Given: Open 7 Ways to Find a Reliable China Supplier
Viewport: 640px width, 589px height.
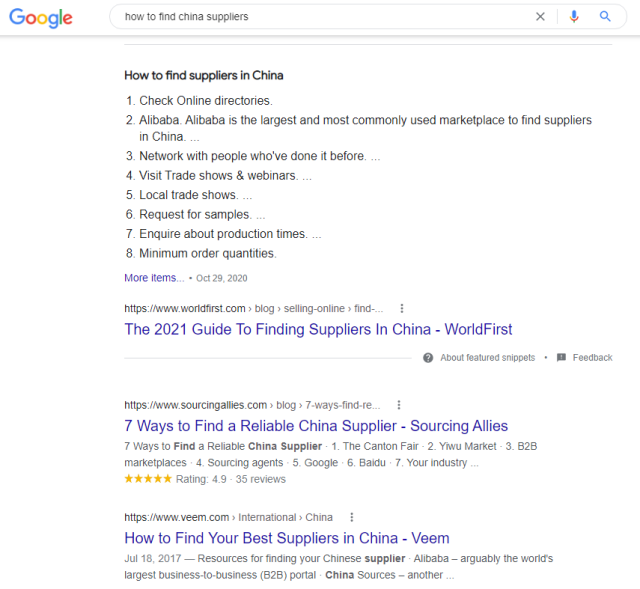Looking at the screenshot, I should point(316,426).
